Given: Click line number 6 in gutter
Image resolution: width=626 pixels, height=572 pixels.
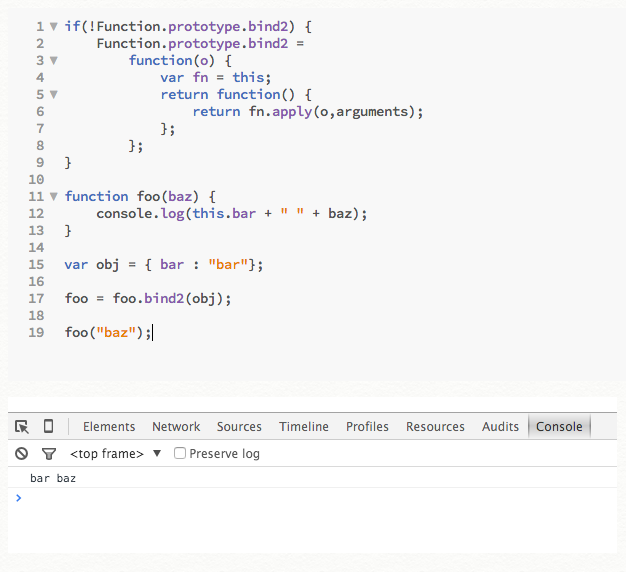Looking at the screenshot, I should [40, 111].
